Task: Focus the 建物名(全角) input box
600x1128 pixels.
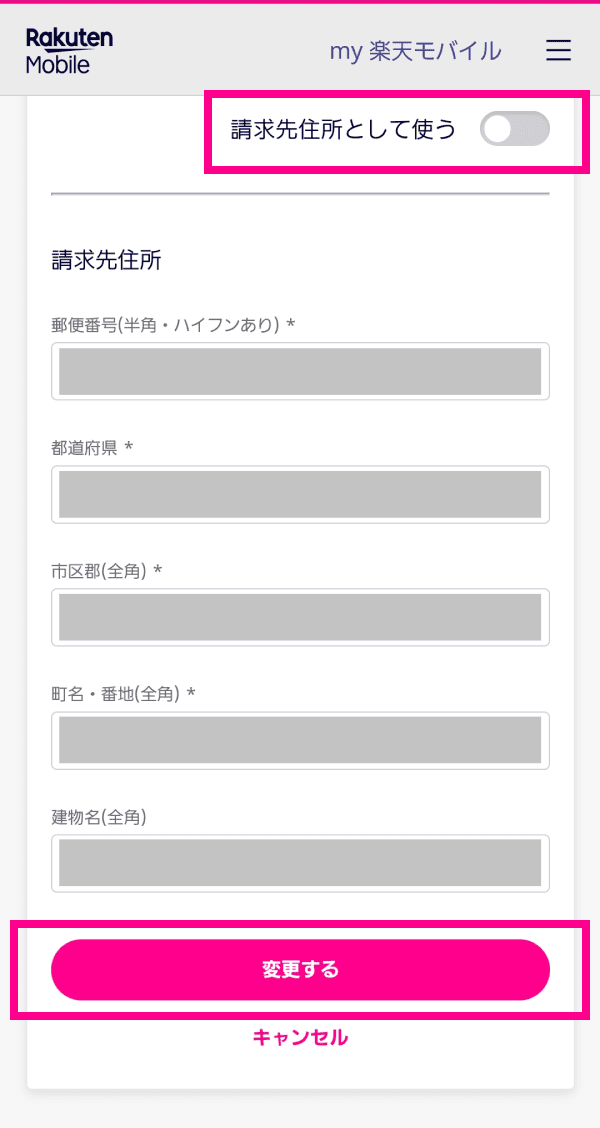Action: (300, 863)
